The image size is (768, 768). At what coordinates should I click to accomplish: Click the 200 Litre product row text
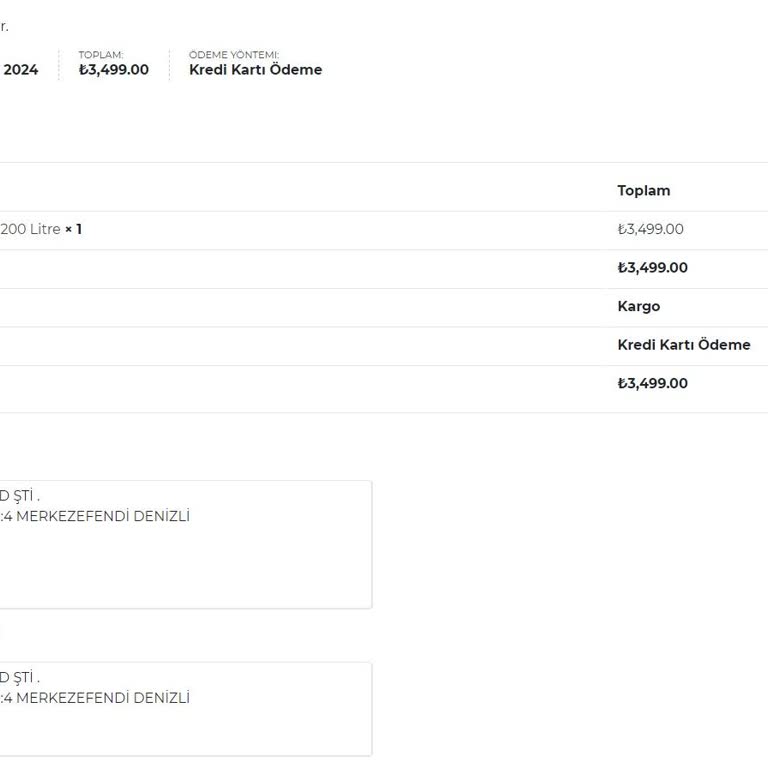[30, 229]
